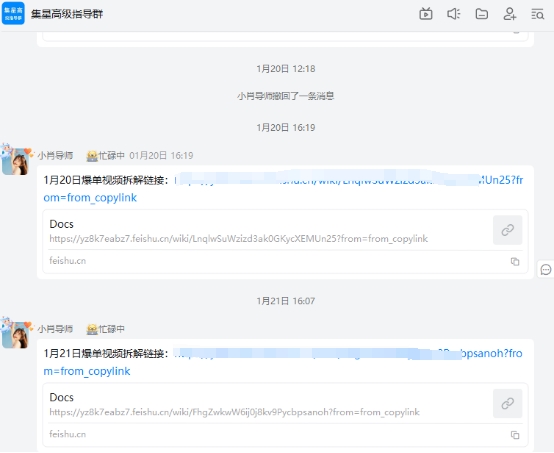Click the link icon on the January 21 Docs card

[x=507, y=403]
